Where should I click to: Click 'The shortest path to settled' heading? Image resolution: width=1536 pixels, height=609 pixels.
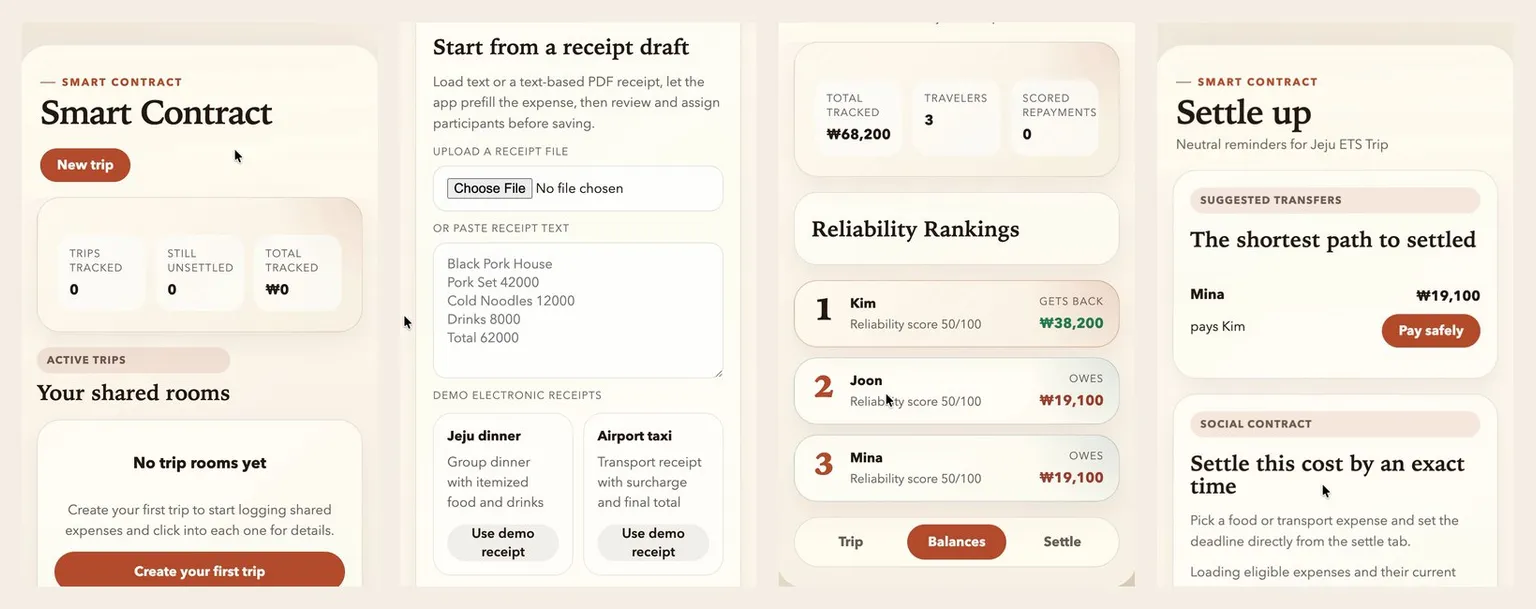(1333, 240)
